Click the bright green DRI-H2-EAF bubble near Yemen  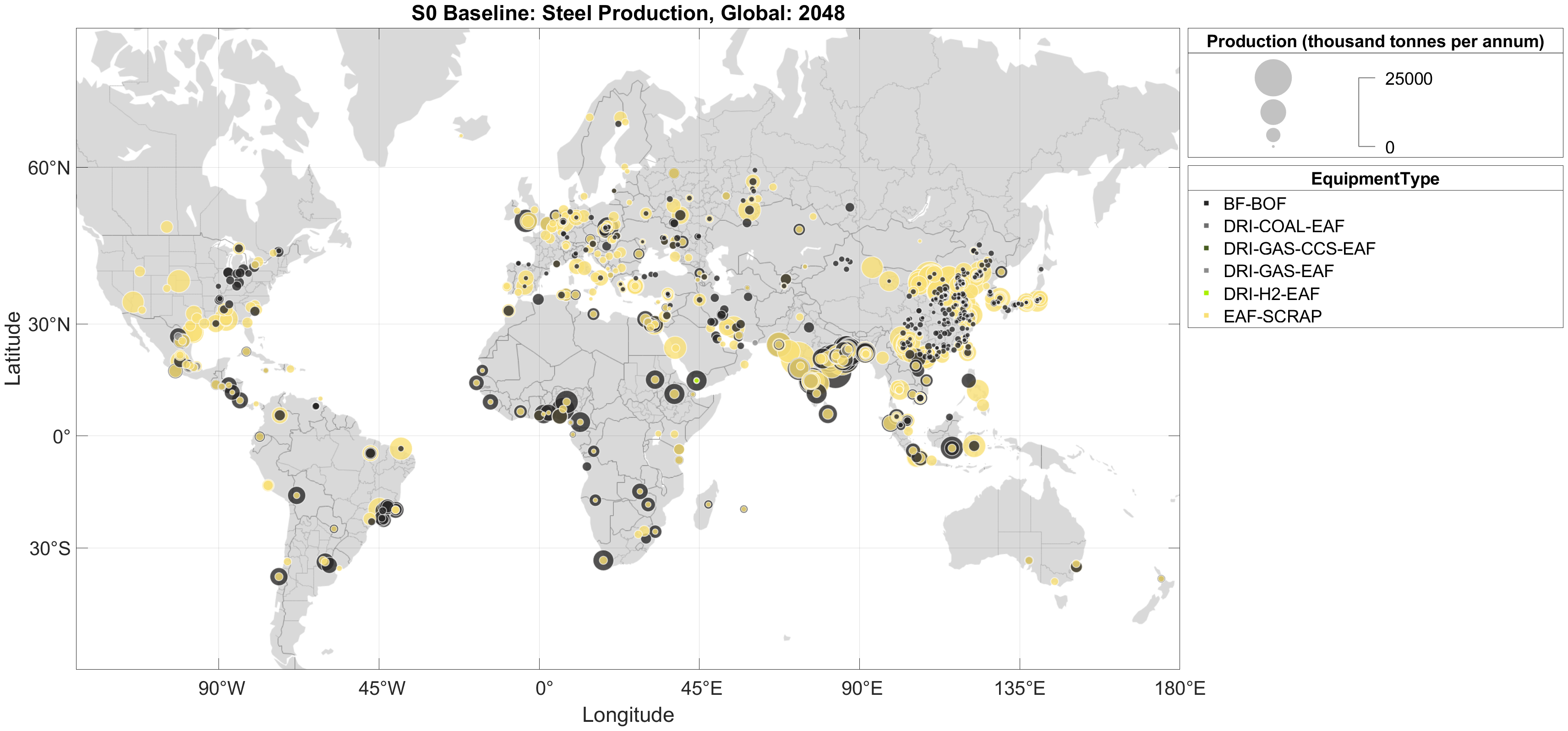pyautogui.click(x=696, y=381)
